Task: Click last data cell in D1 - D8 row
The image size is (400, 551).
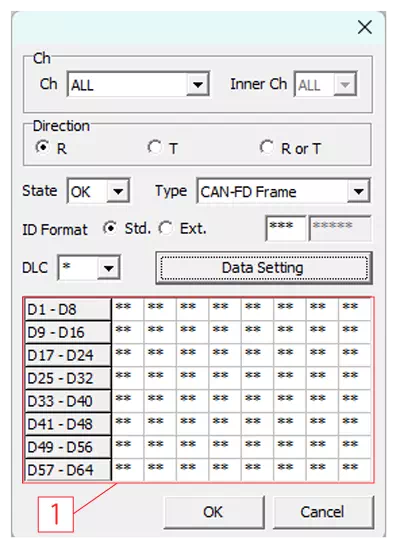Action: click(355, 309)
